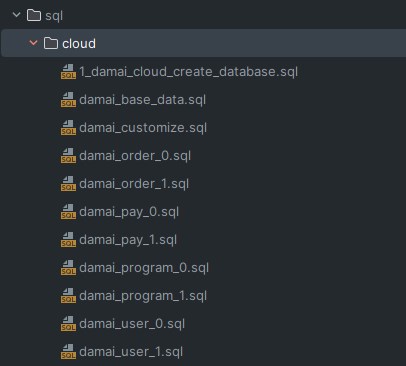Click SQL icon of damai_customize.sql
The width and height of the screenshot is (406, 366).
(x=68, y=128)
